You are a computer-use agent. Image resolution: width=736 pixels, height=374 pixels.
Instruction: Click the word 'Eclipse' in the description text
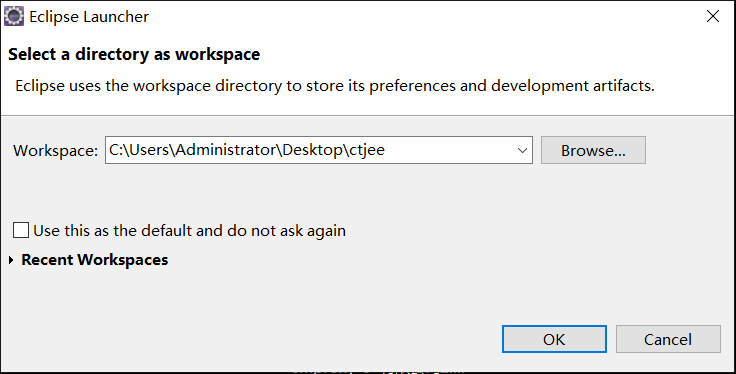[x=40, y=86]
